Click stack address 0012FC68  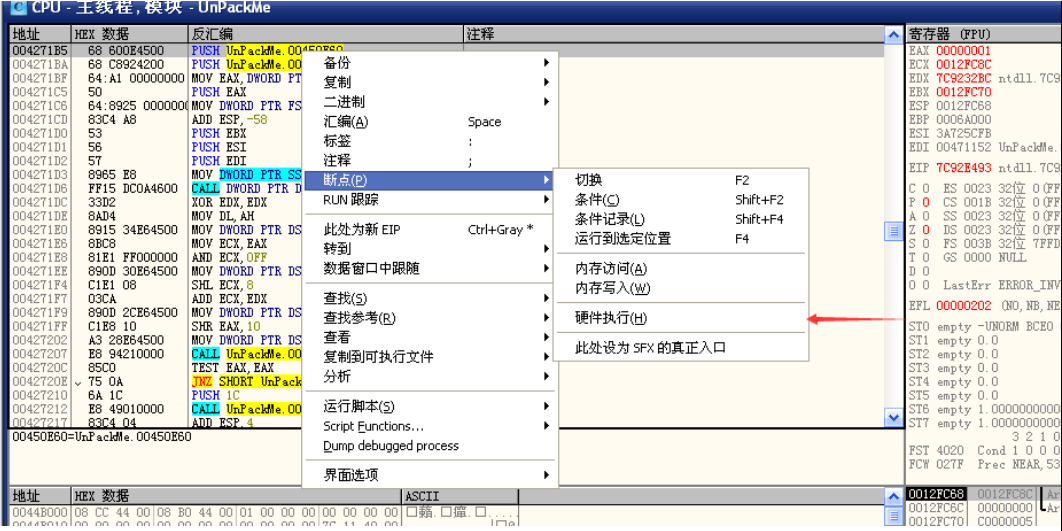tap(935, 494)
